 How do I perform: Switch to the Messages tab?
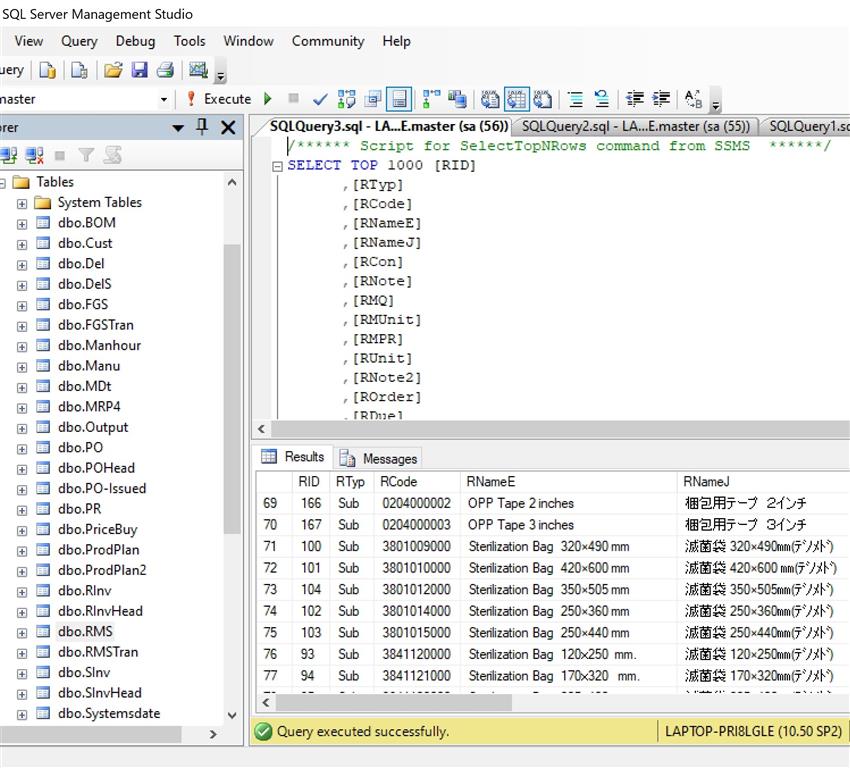(379, 458)
